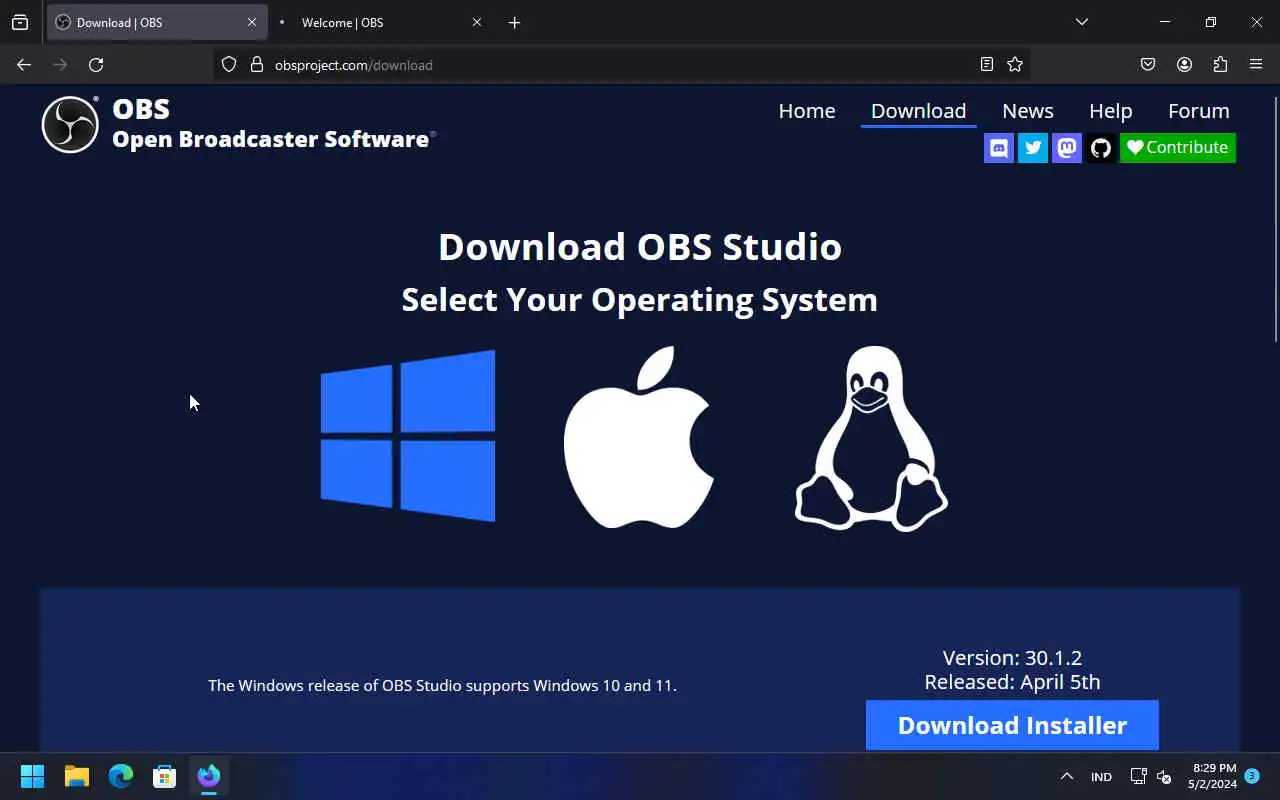
Task: Click the OBS circular logo
Action: tap(70, 124)
